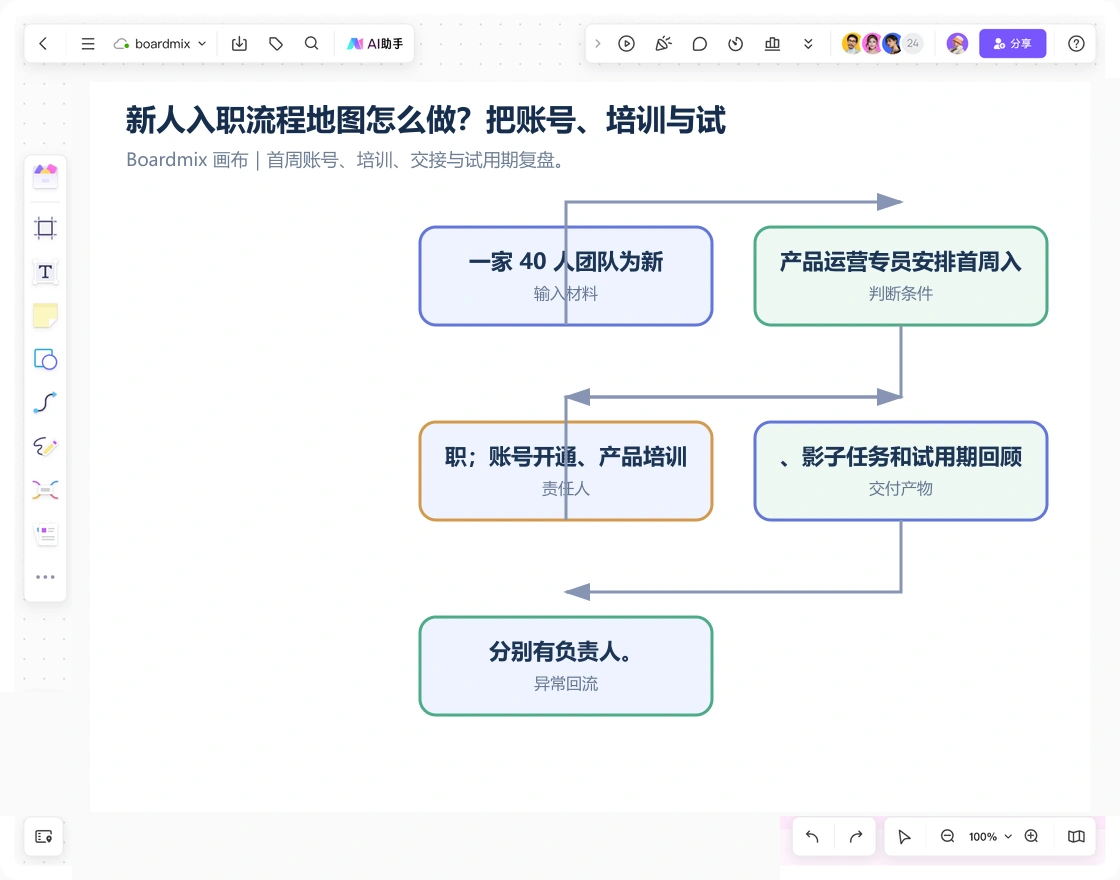Select the 职;账号开通、产品培训 node
Image resolution: width=1120 pixels, height=880 pixels.
(x=566, y=471)
